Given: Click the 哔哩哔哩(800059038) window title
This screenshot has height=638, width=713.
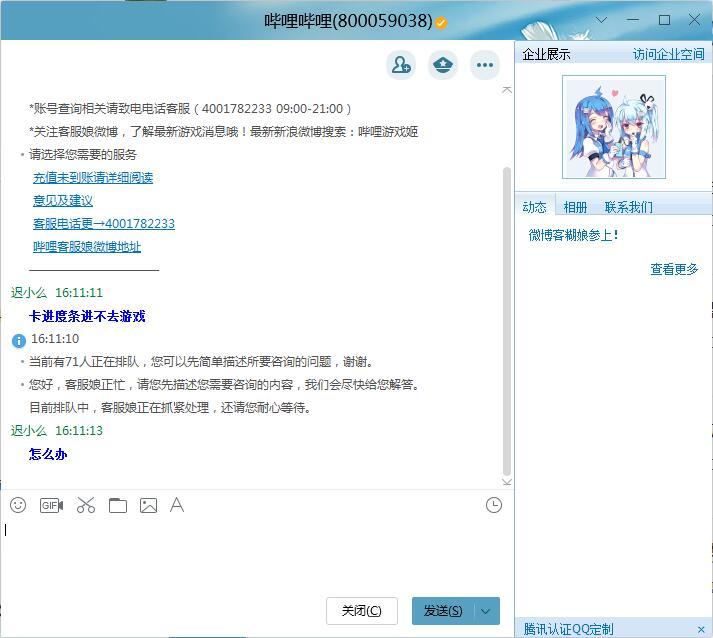Looking at the screenshot, I should (348, 21).
